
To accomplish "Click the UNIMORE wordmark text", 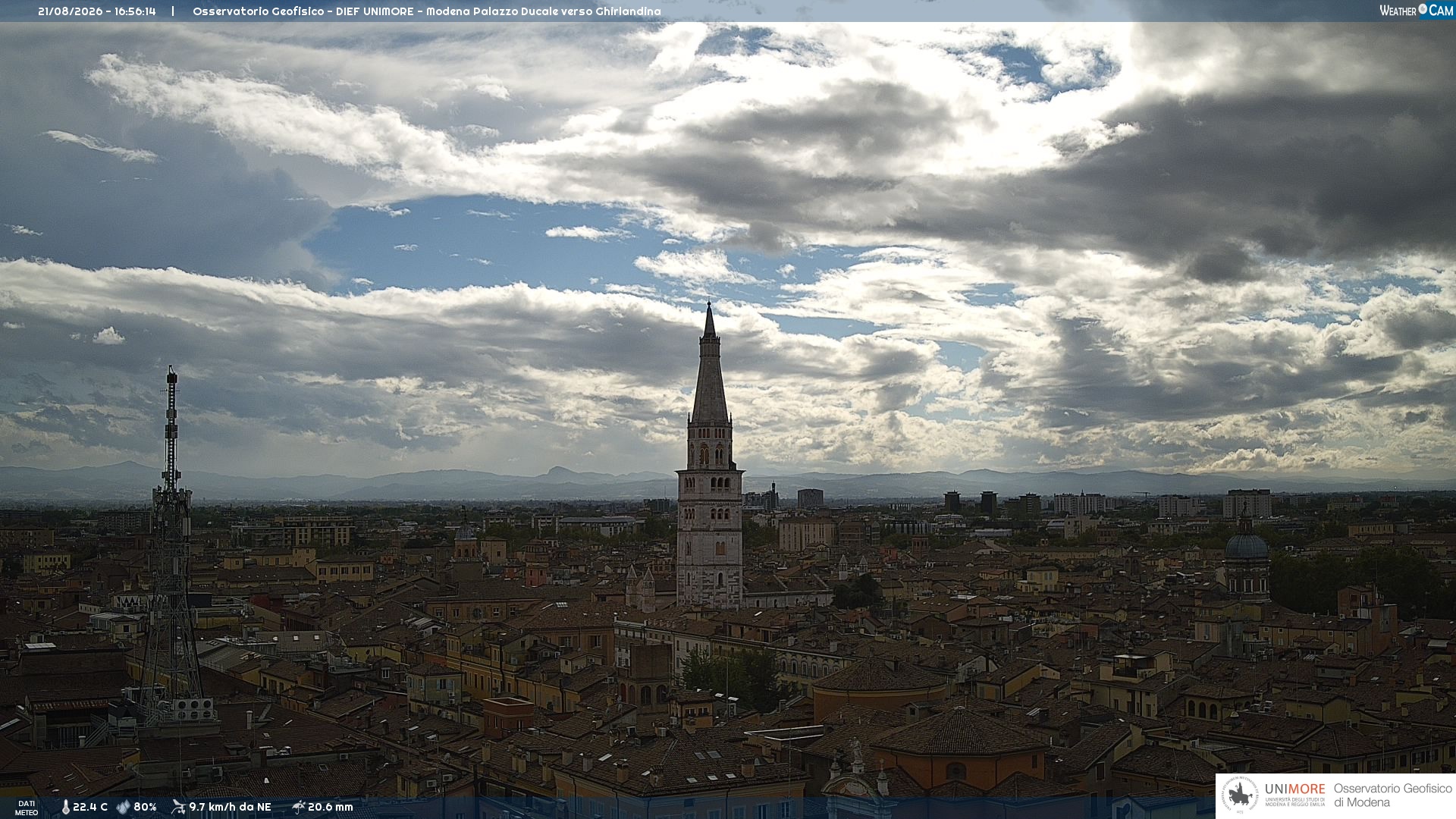I will tap(1294, 789).
